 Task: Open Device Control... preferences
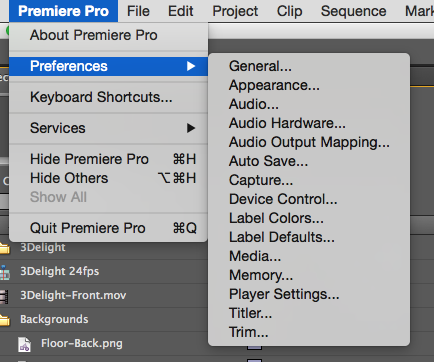309,199
